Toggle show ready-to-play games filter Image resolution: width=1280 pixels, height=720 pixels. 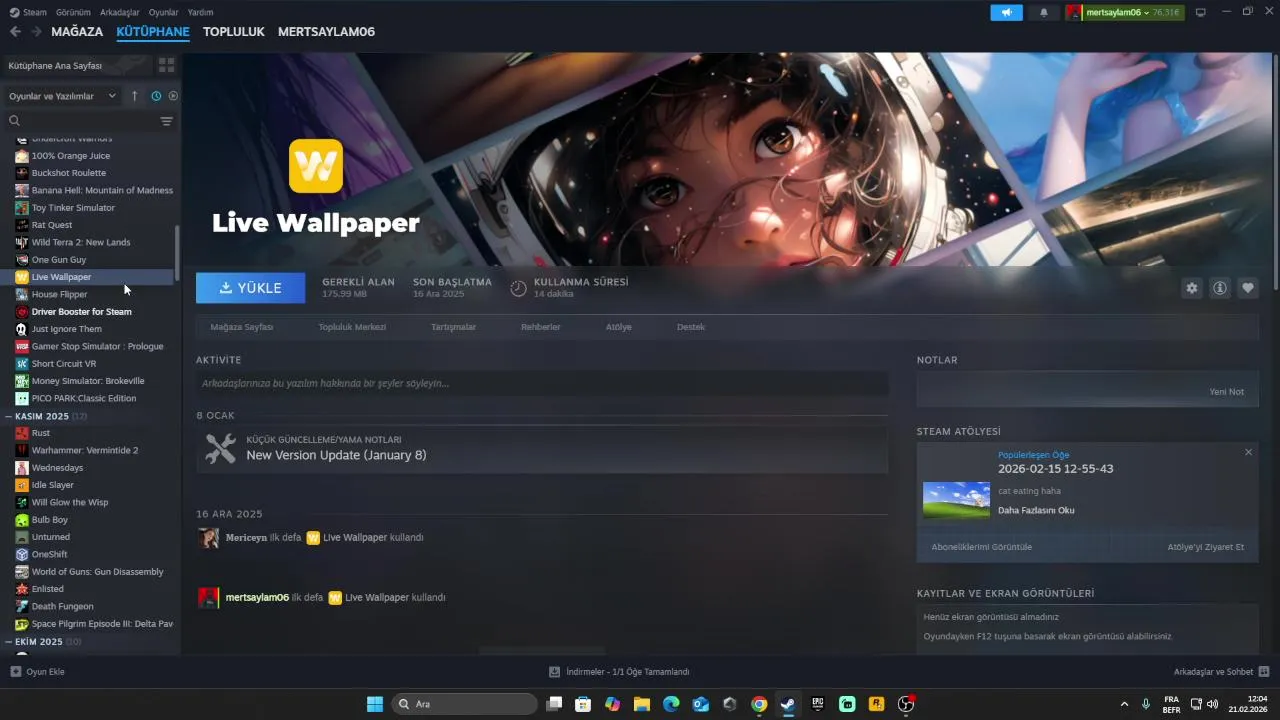tap(173, 96)
